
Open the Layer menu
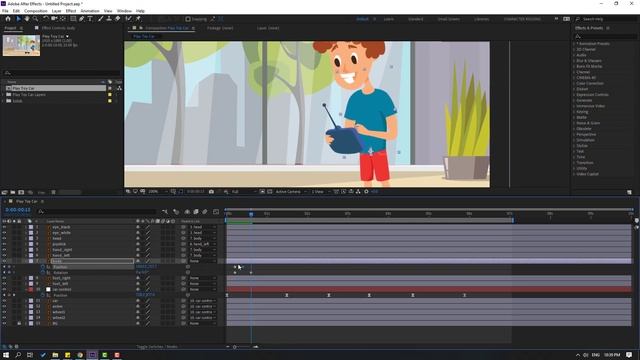56,11
